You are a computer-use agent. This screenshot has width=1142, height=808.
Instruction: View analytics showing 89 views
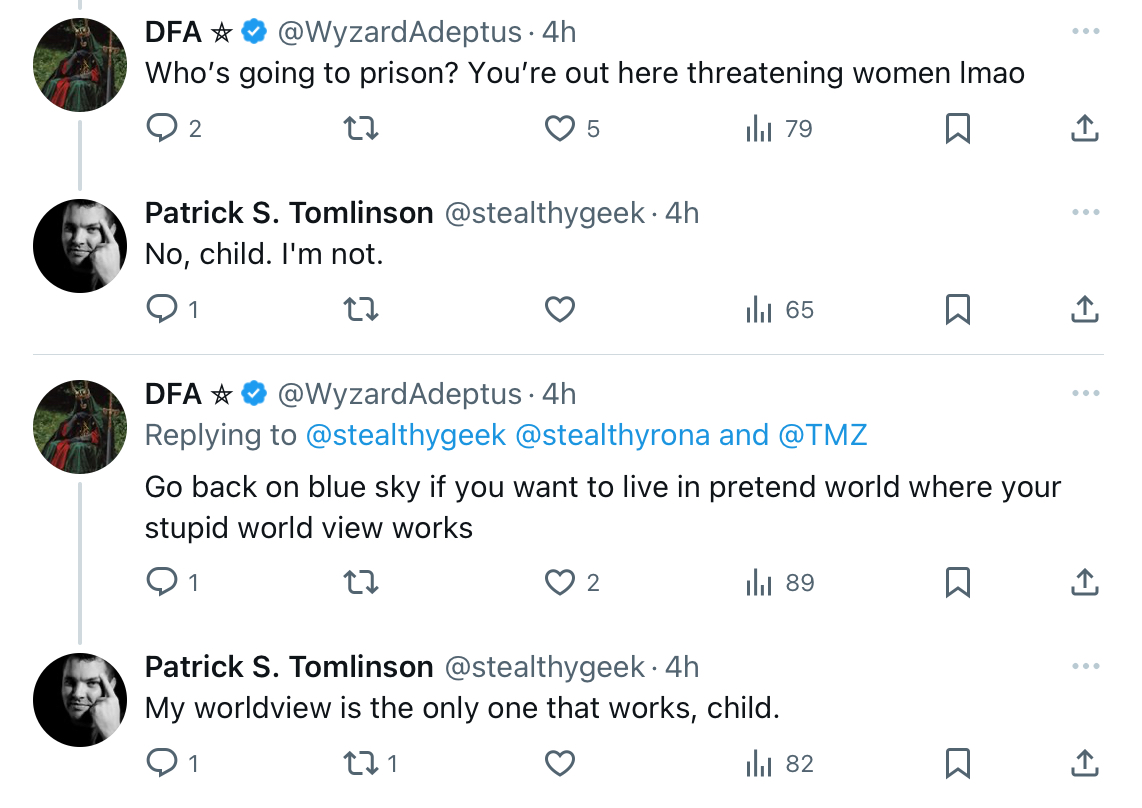coord(779,583)
